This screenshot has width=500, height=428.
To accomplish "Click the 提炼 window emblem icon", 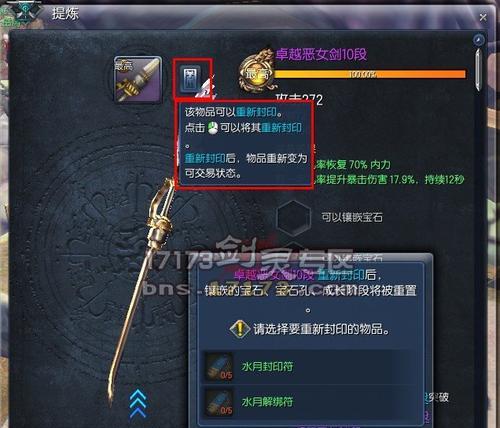I will 23,12.
